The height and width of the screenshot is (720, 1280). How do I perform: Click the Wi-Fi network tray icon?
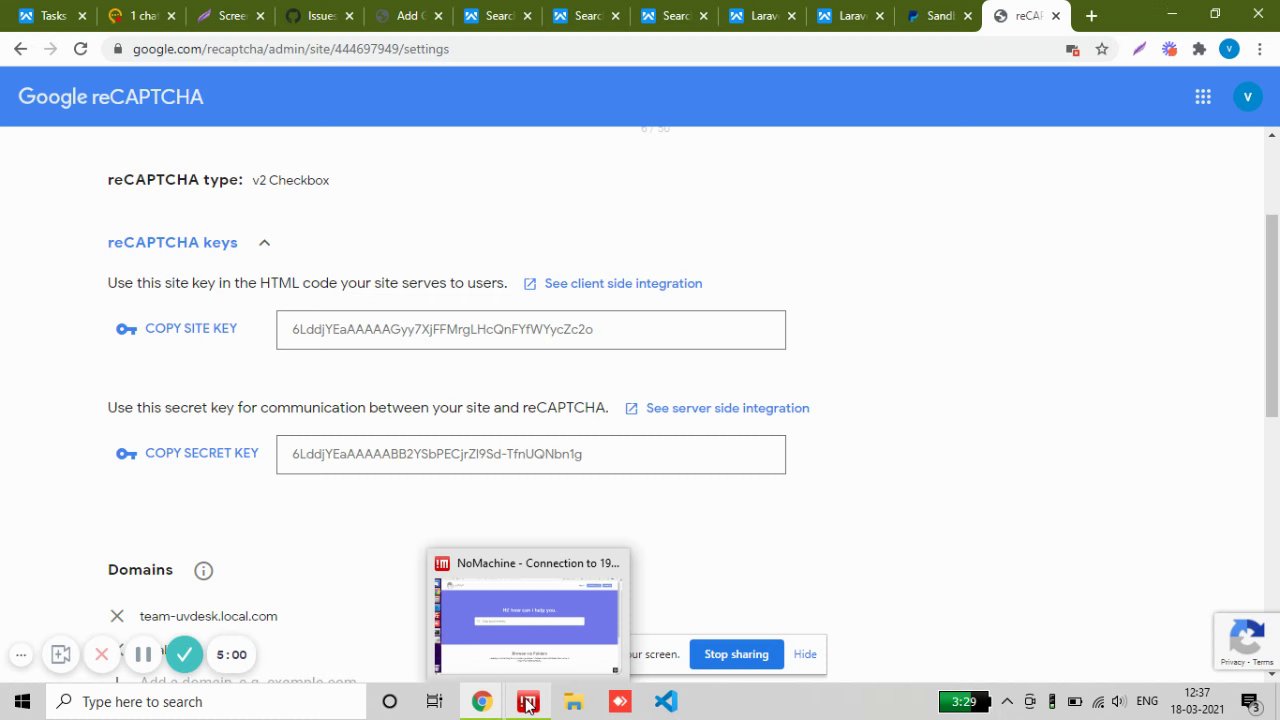(x=1097, y=702)
